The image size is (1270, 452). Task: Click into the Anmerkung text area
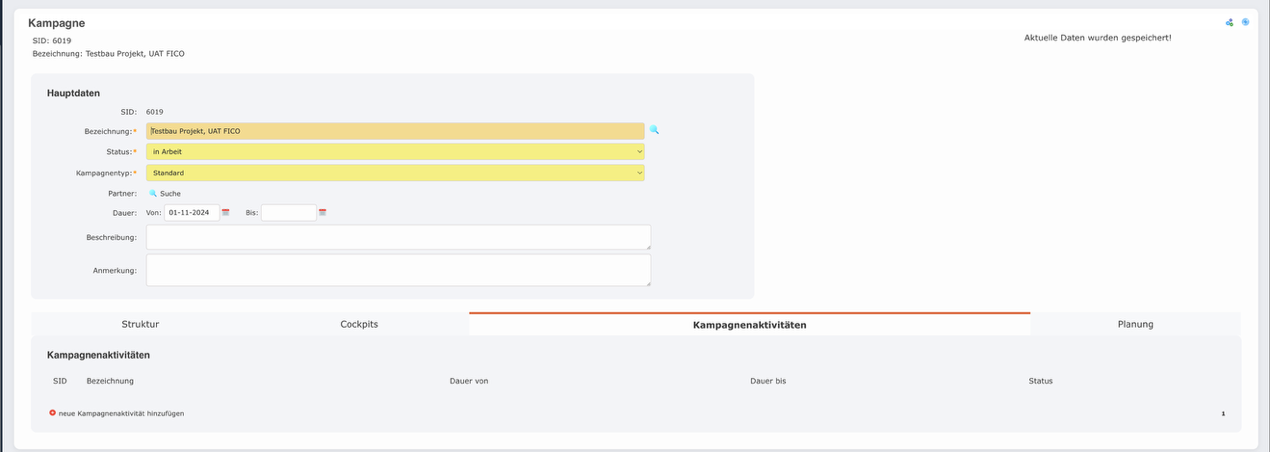(x=398, y=270)
